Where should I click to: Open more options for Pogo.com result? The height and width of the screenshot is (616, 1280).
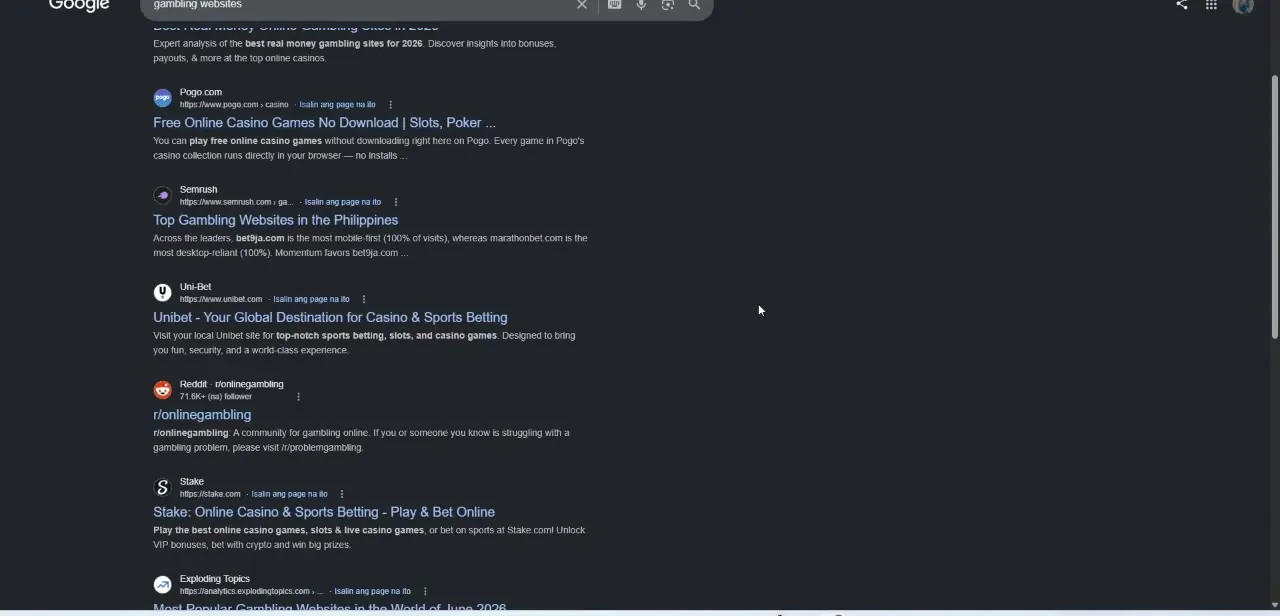(x=390, y=105)
